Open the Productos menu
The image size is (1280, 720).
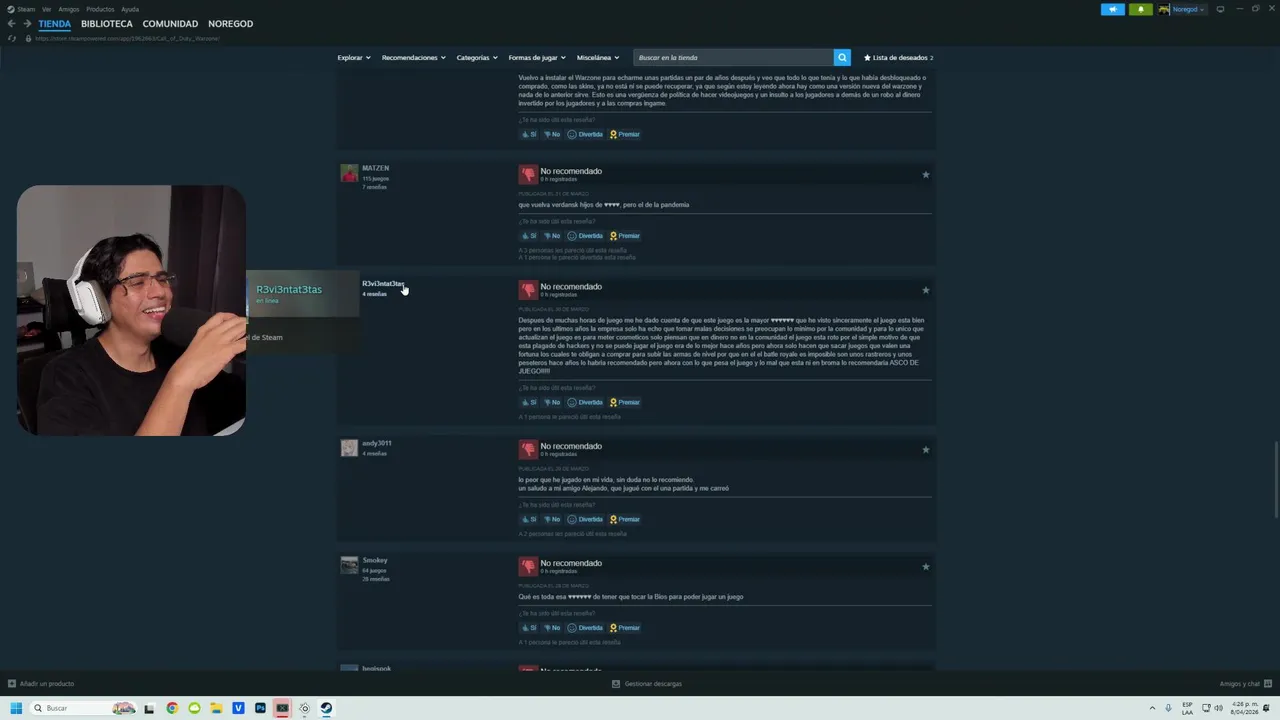point(100,9)
